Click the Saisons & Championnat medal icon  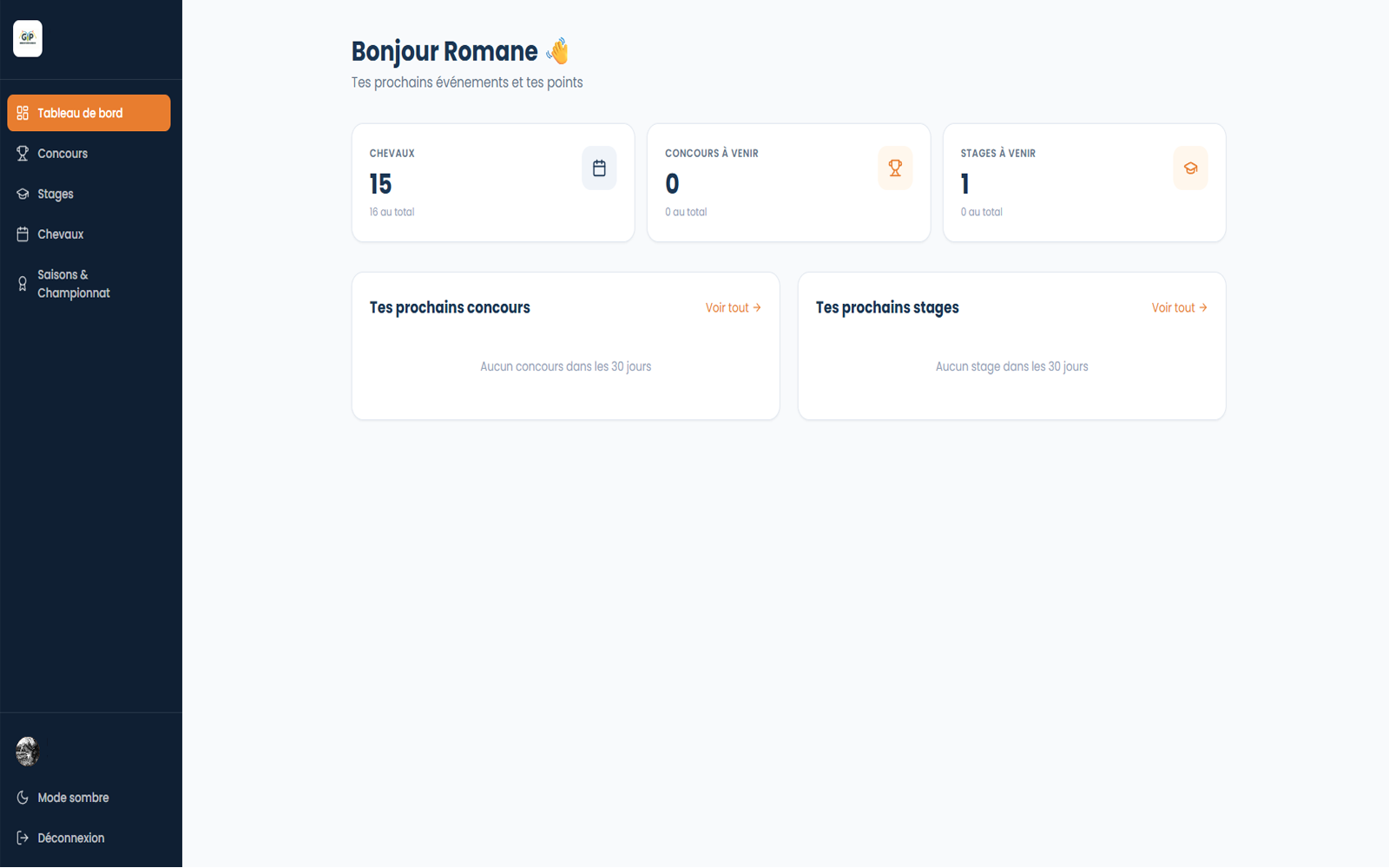coord(23,284)
